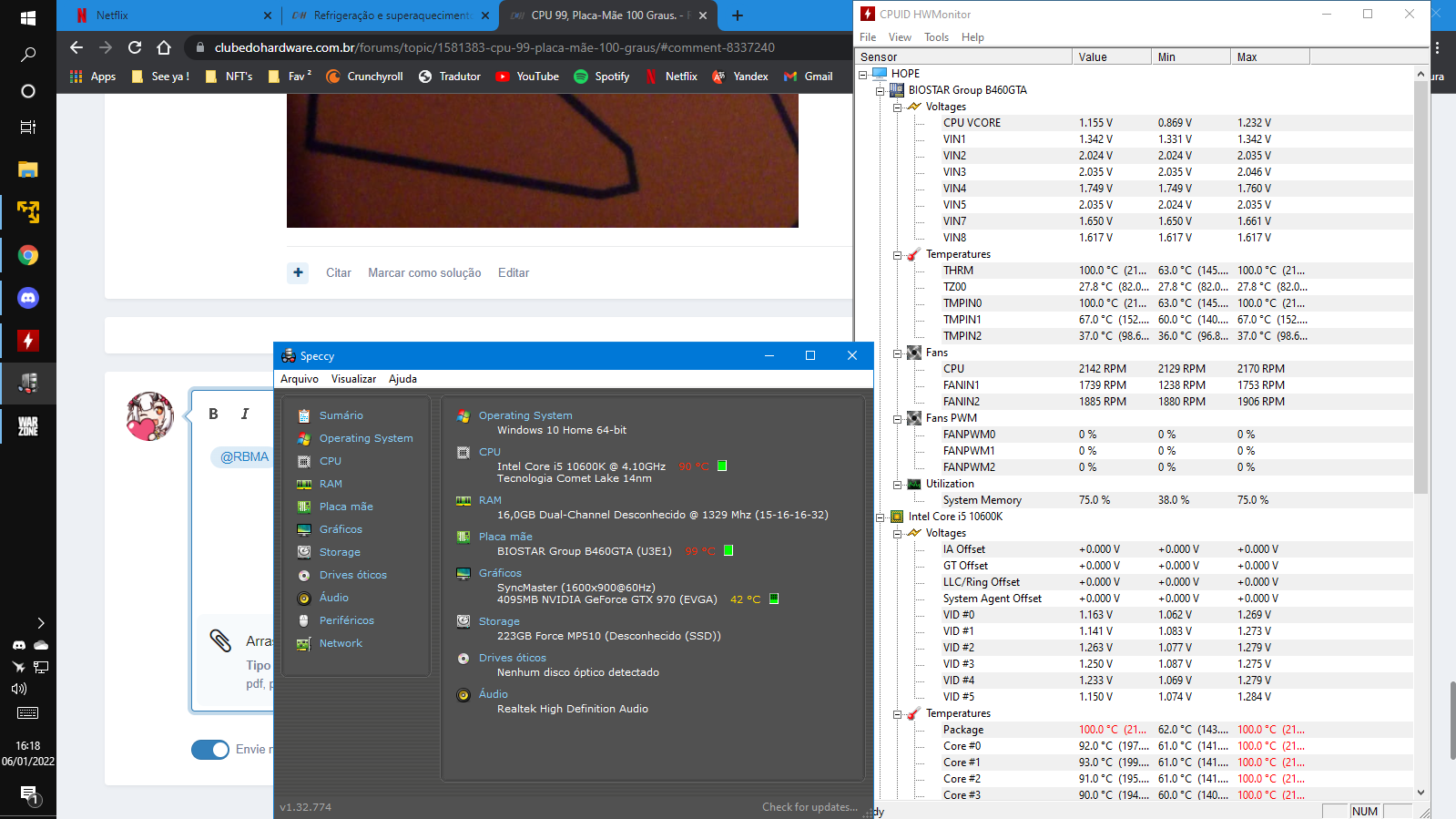Open Placa mãe section in Speccy sidebar
The height and width of the screenshot is (819, 1456).
[x=346, y=507]
